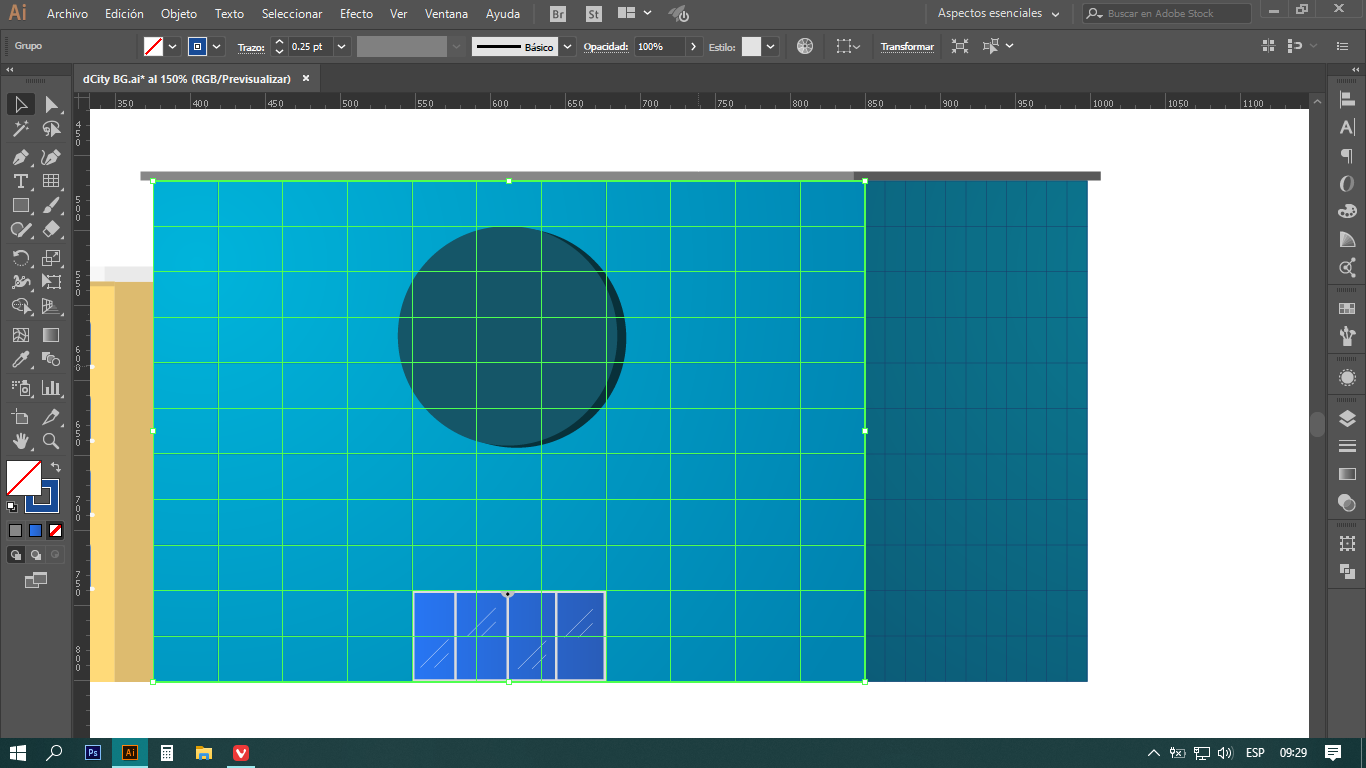Select the Artboard tool
This screenshot has height=768, width=1366.
point(20,416)
